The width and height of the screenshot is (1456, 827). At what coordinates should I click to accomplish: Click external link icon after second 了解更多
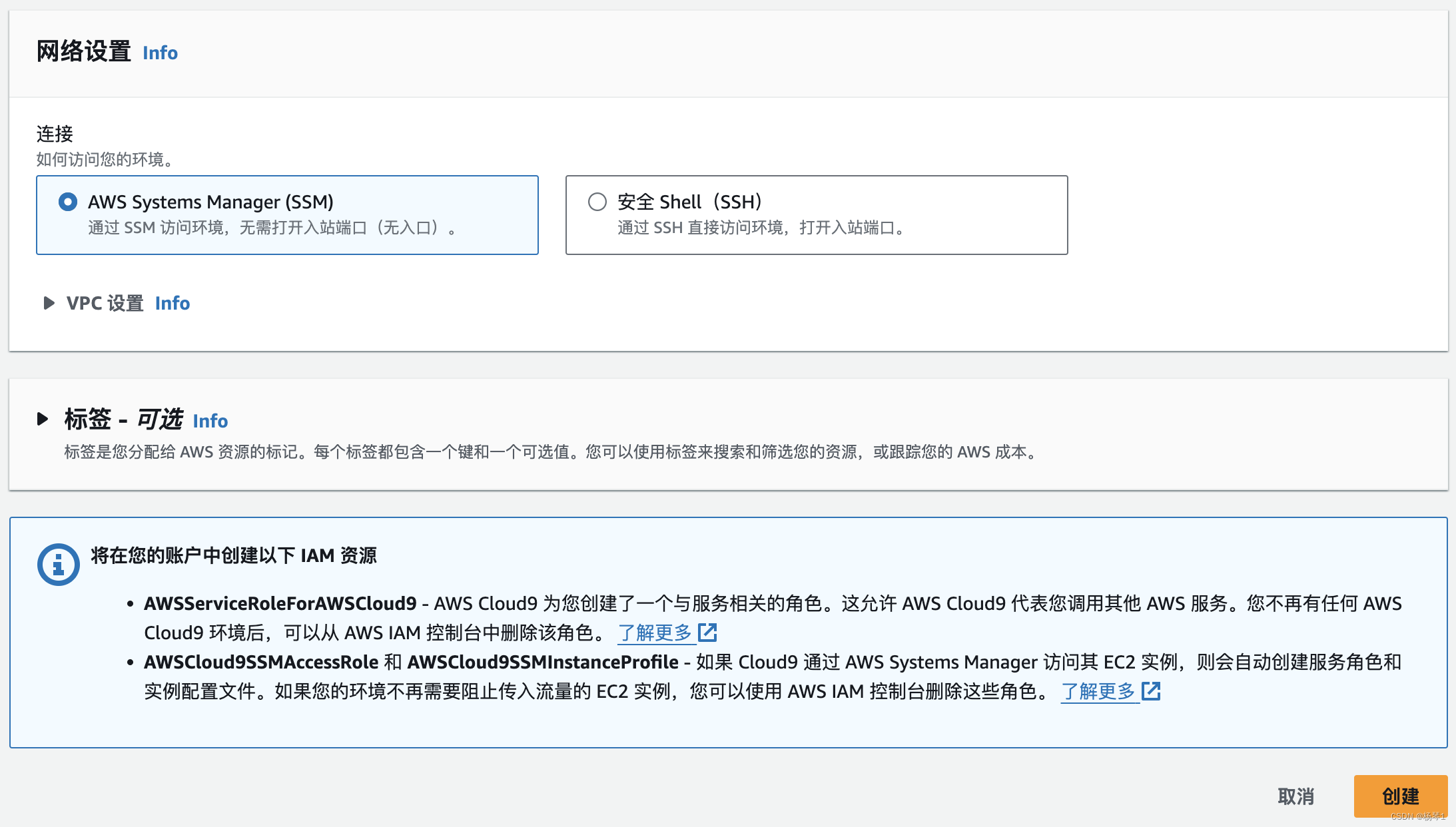1151,691
